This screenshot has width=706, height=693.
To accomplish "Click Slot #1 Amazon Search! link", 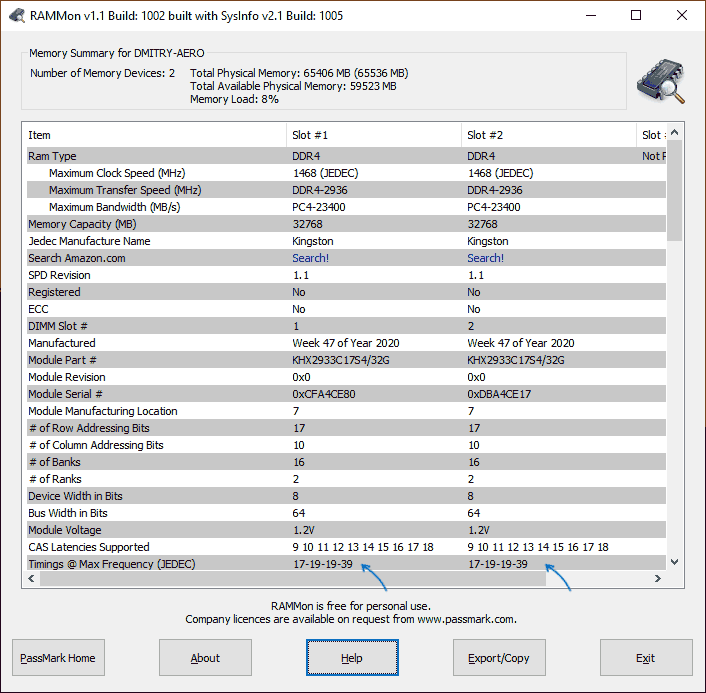I will point(310,258).
